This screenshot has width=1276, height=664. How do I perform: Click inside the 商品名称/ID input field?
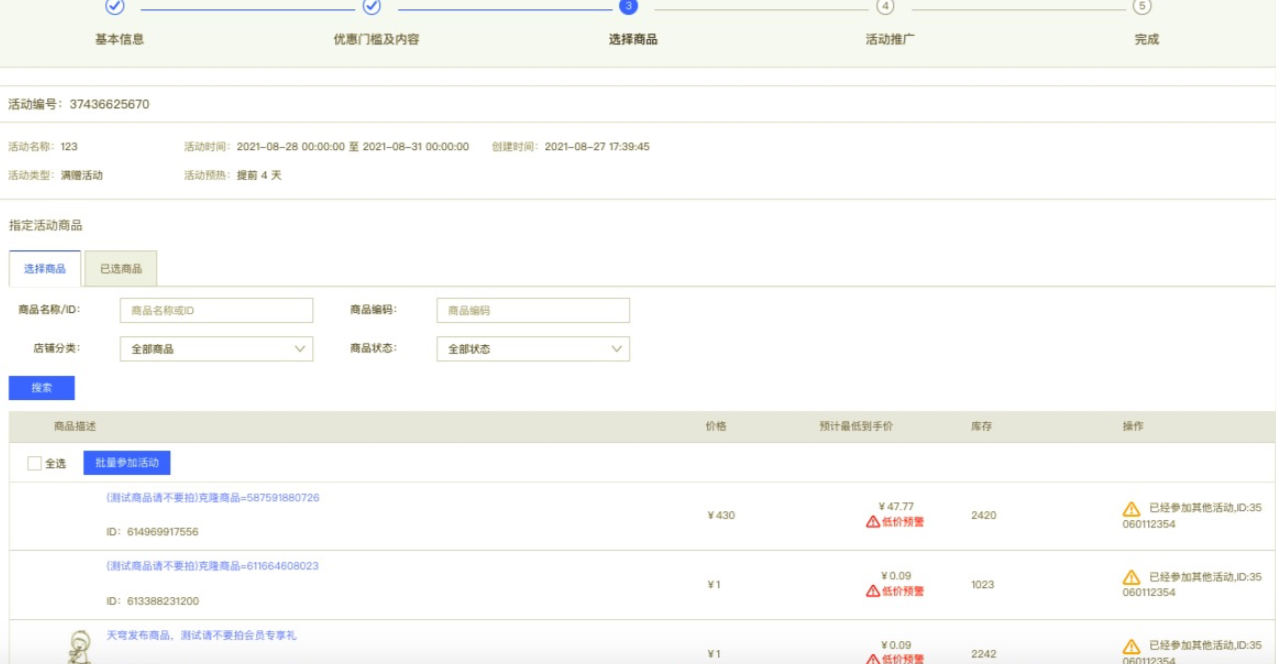[x=215, y=310]
